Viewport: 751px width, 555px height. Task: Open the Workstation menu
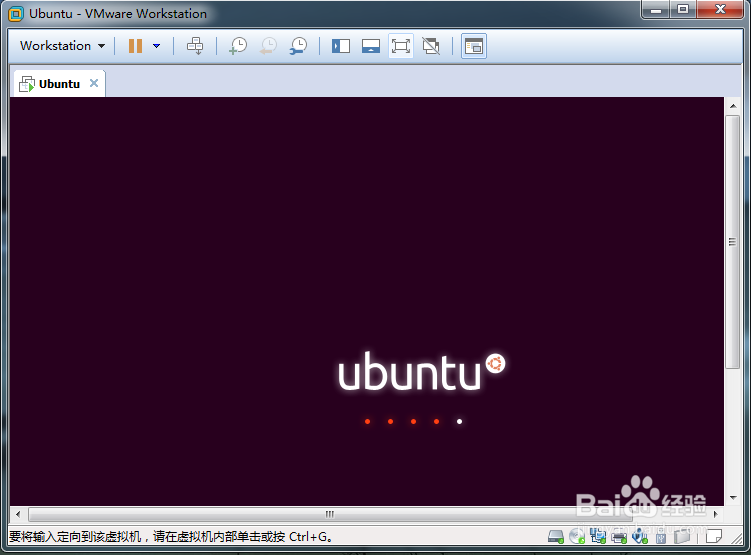62,46
